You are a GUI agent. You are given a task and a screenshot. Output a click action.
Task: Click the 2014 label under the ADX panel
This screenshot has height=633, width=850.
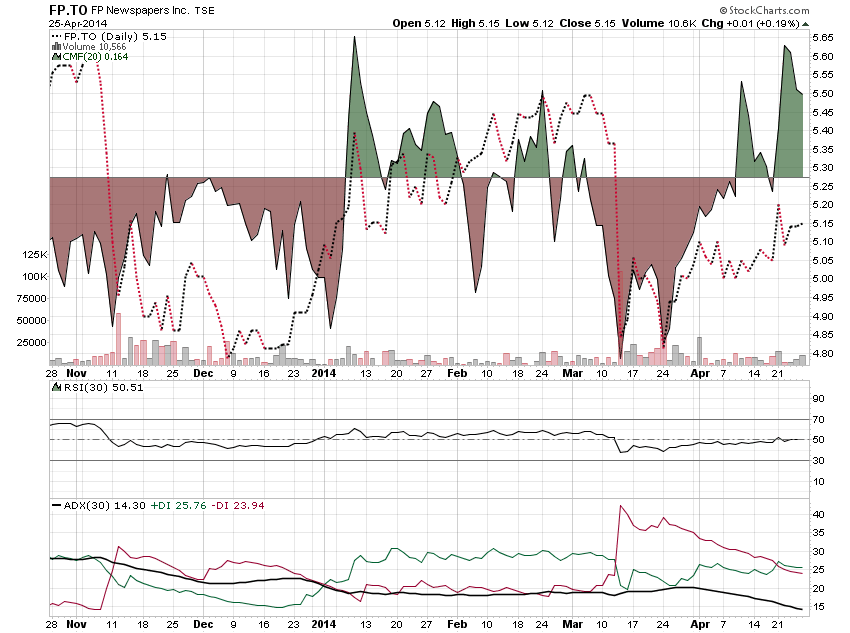[324, 624]
